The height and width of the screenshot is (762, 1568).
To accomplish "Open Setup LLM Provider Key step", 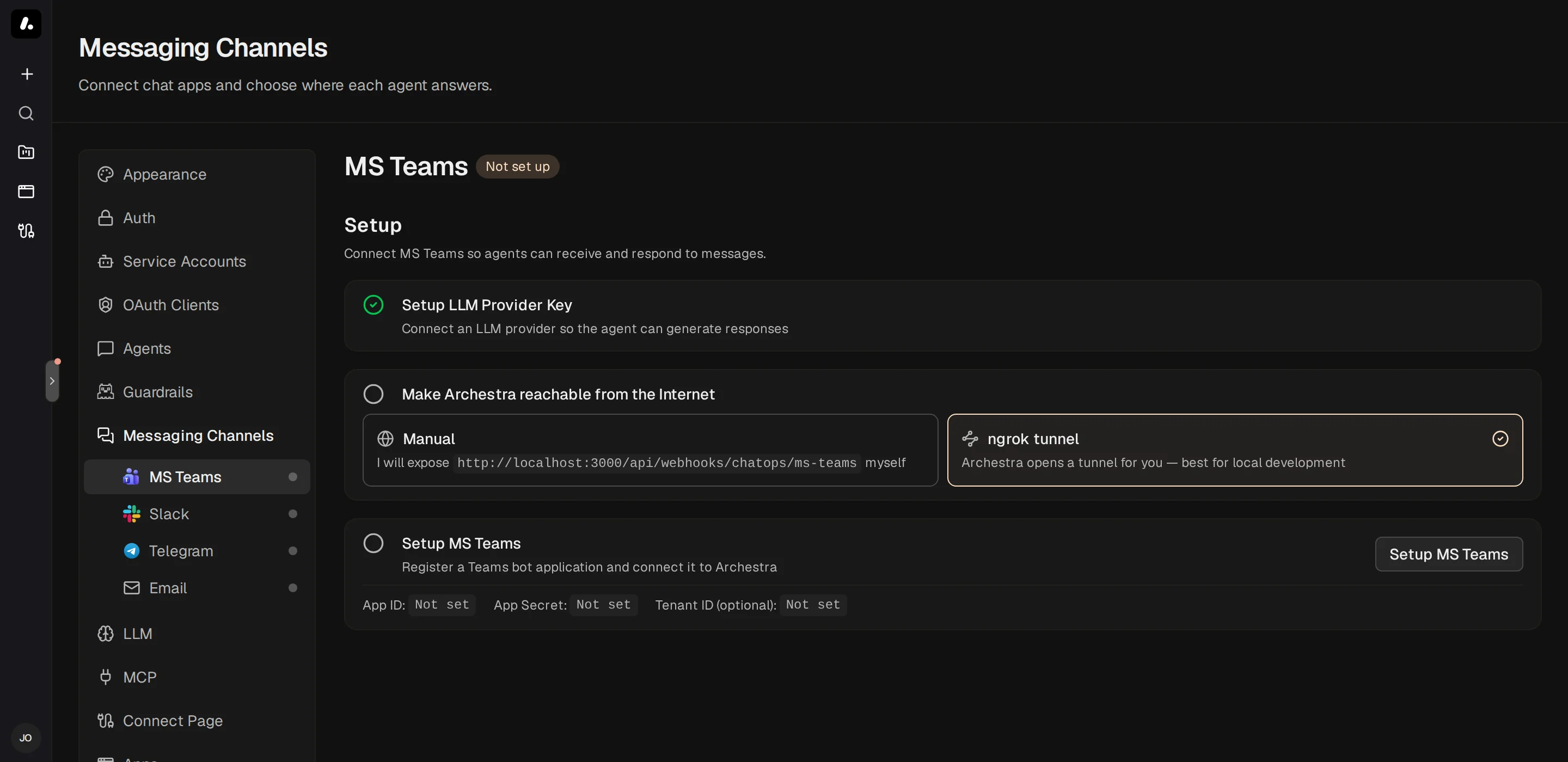I will [942, 315].
